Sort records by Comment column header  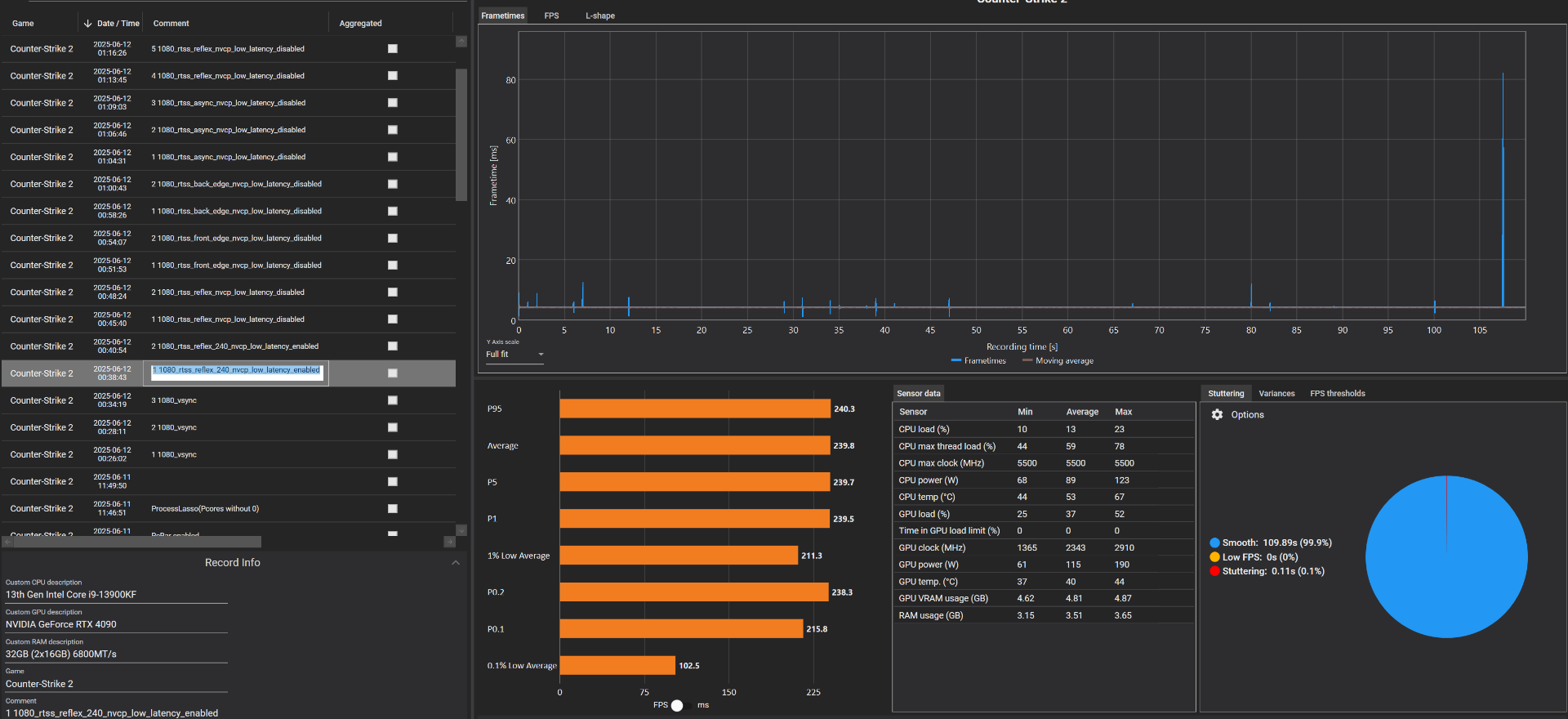pyautogui.click(x=171, y=24)
